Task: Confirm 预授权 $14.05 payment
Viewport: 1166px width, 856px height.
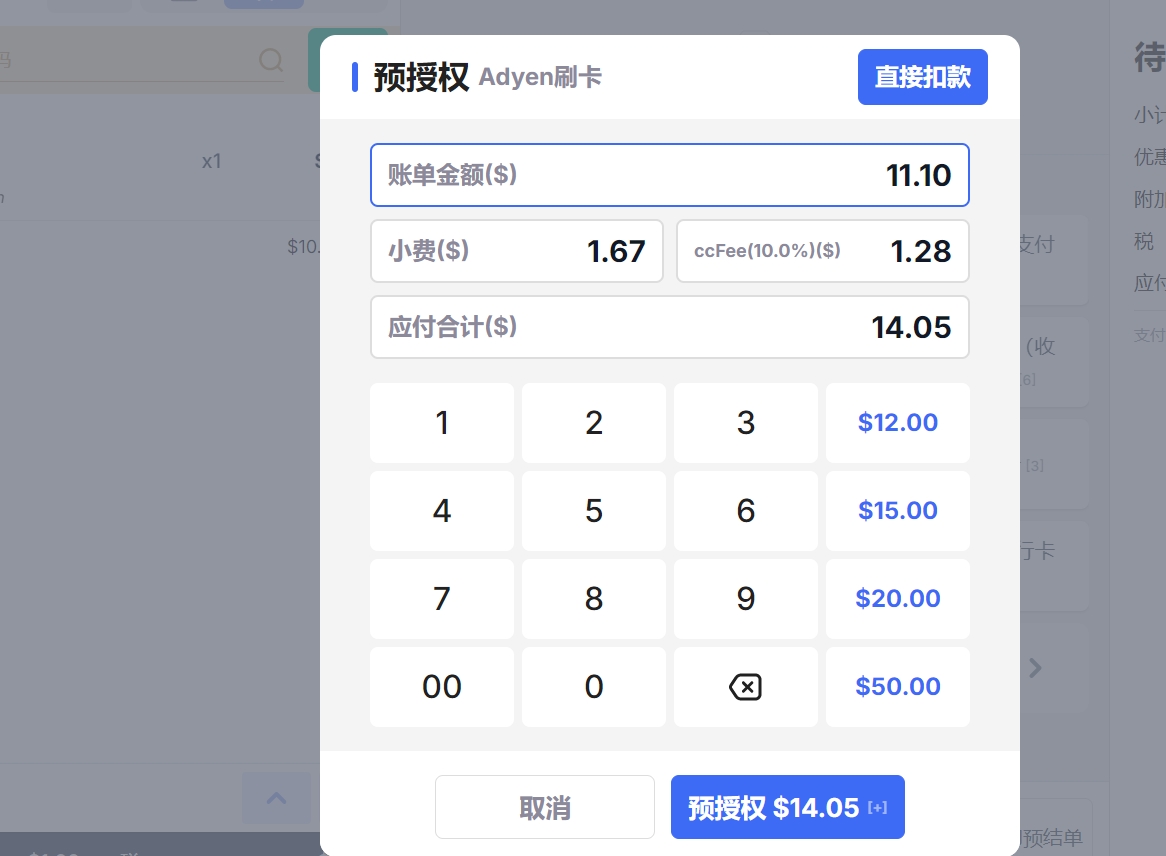Action: pyautogui.click(x=787, y=807)
